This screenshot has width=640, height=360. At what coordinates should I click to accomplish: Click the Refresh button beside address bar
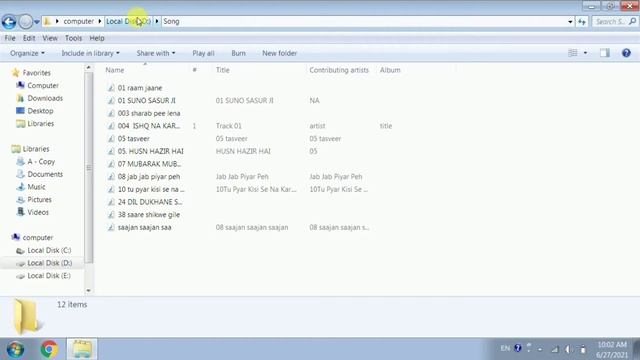(x=582, y=22)
